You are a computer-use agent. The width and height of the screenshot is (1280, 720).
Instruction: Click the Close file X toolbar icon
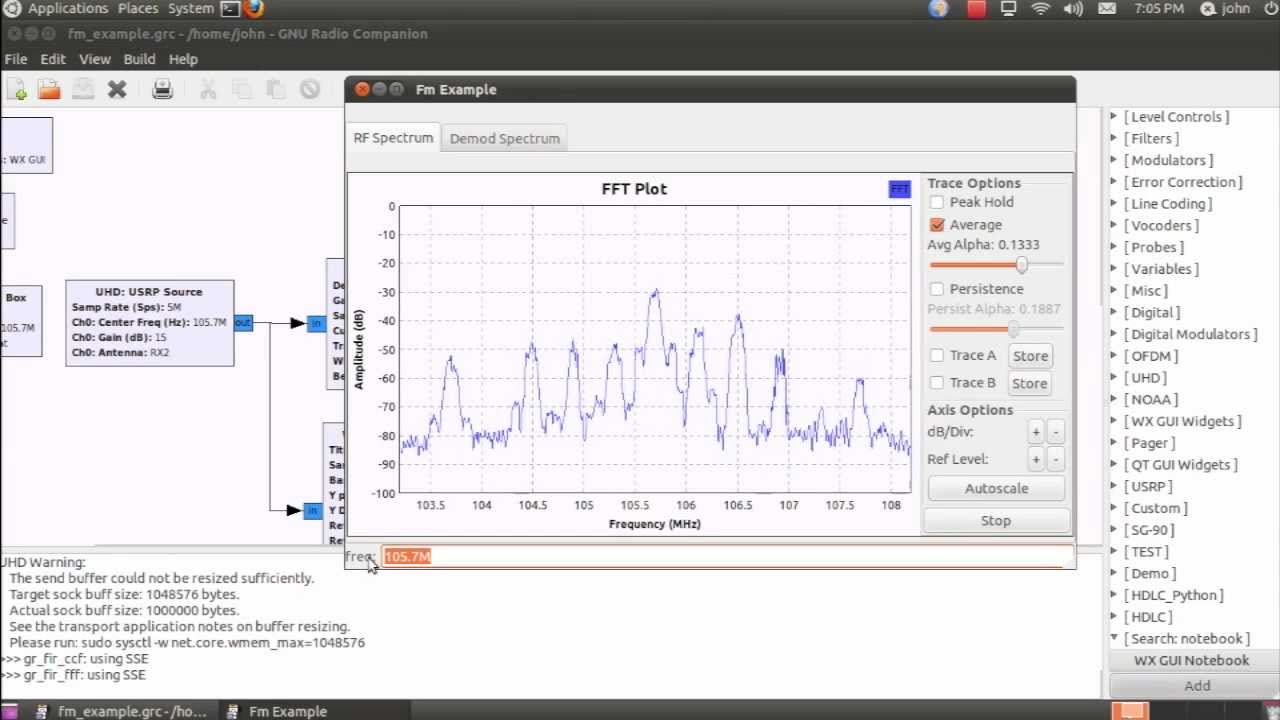(x=117, y=90)
